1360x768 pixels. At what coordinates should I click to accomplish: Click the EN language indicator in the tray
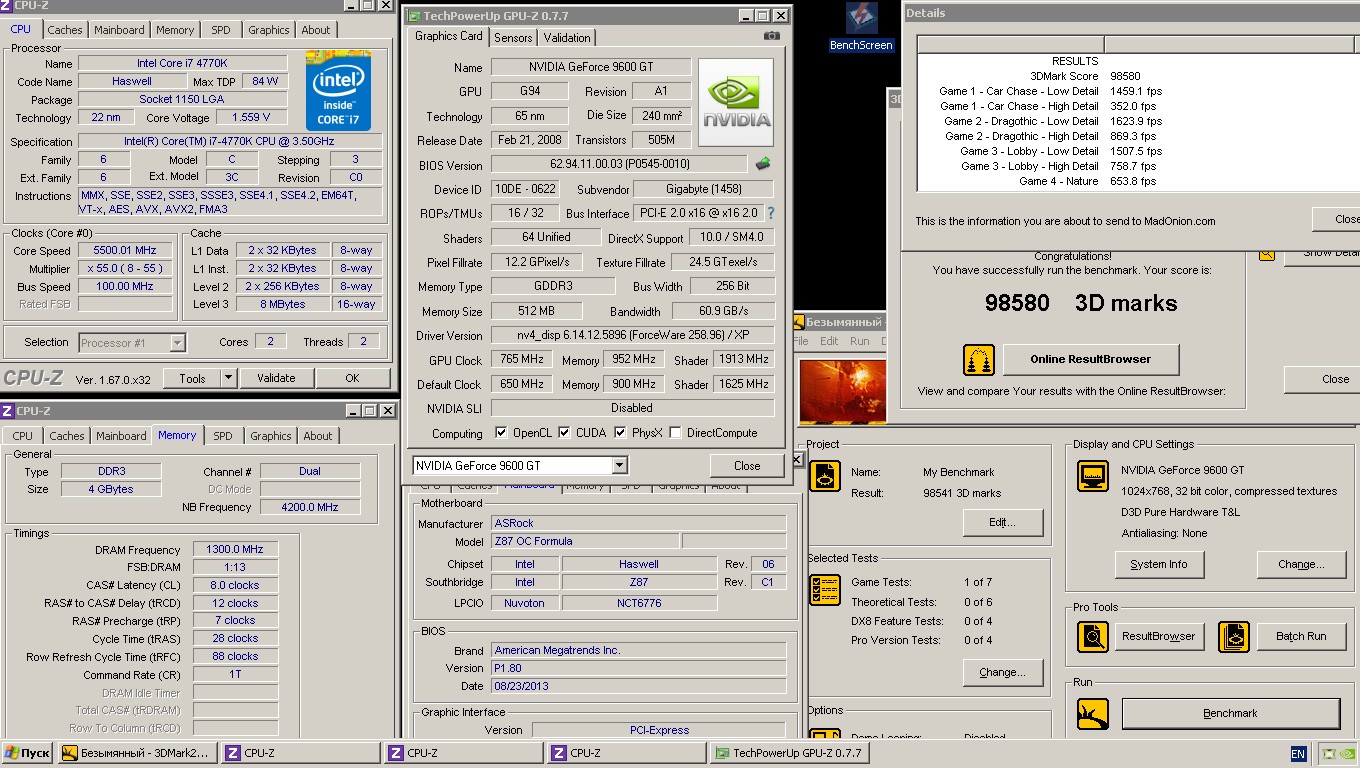click(1298, 754)
